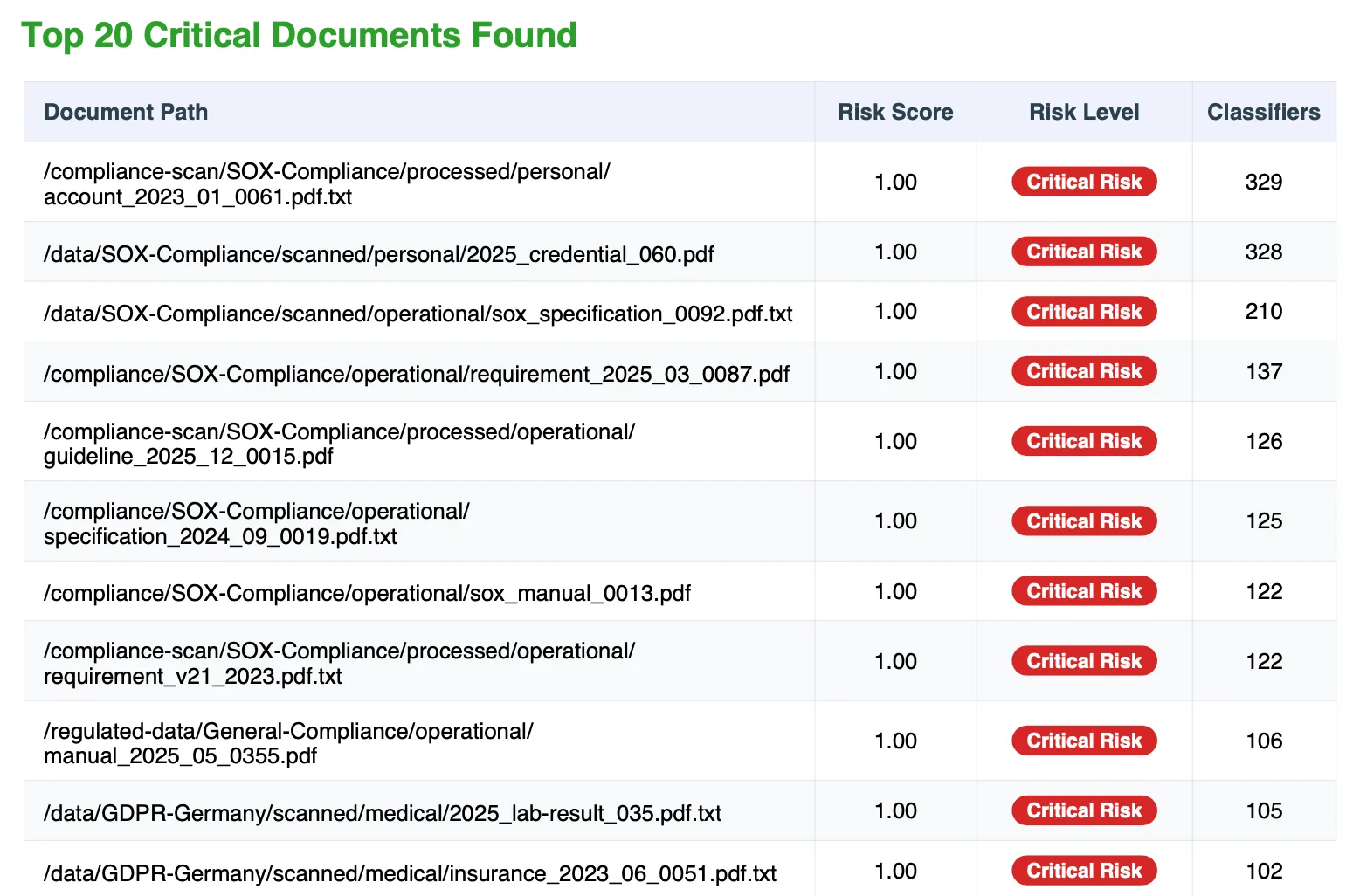
Task: Click the Critical Risk badge for sox_manual_0013.pdf
Action: [x=1083, y=591]
